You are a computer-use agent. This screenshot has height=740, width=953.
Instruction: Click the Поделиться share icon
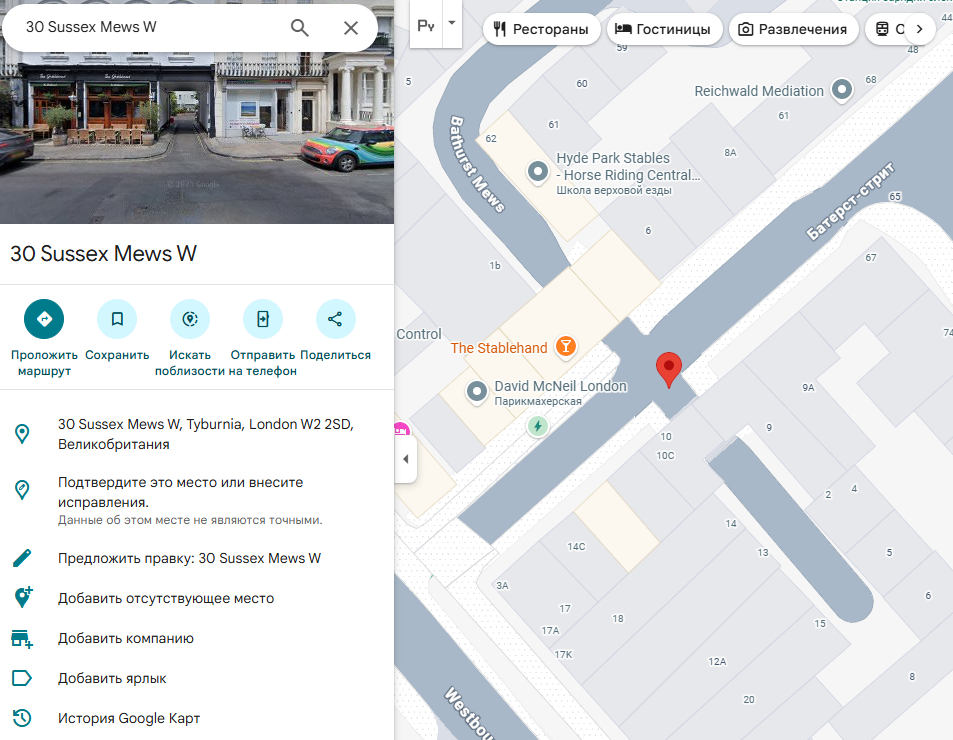[x=335, y=319]
